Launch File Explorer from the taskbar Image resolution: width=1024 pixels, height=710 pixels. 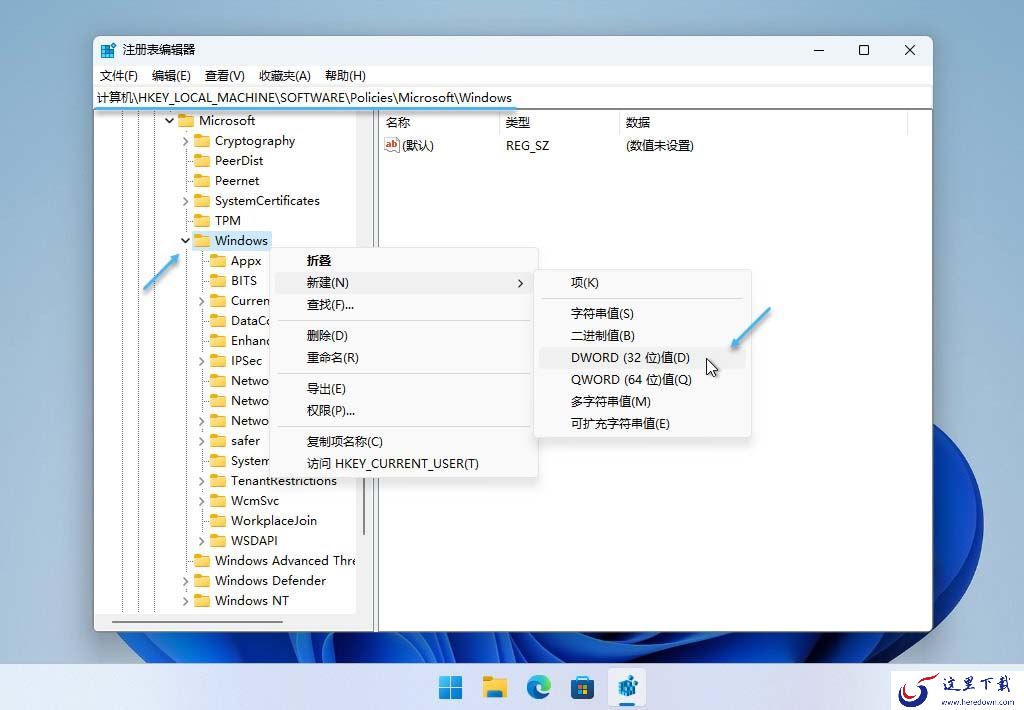point(495,687)
